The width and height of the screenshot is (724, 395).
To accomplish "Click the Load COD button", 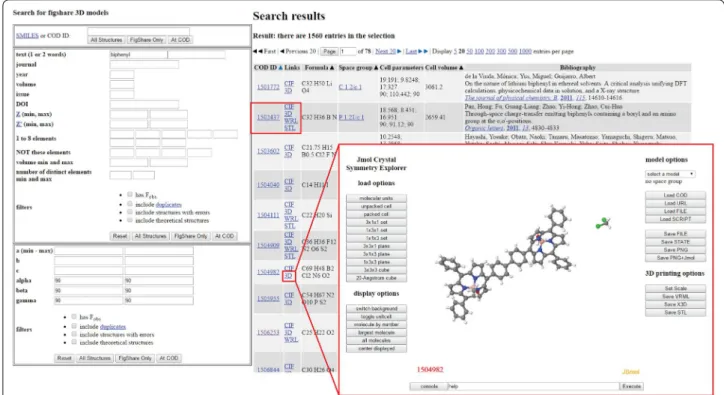I will pos(675,195).
